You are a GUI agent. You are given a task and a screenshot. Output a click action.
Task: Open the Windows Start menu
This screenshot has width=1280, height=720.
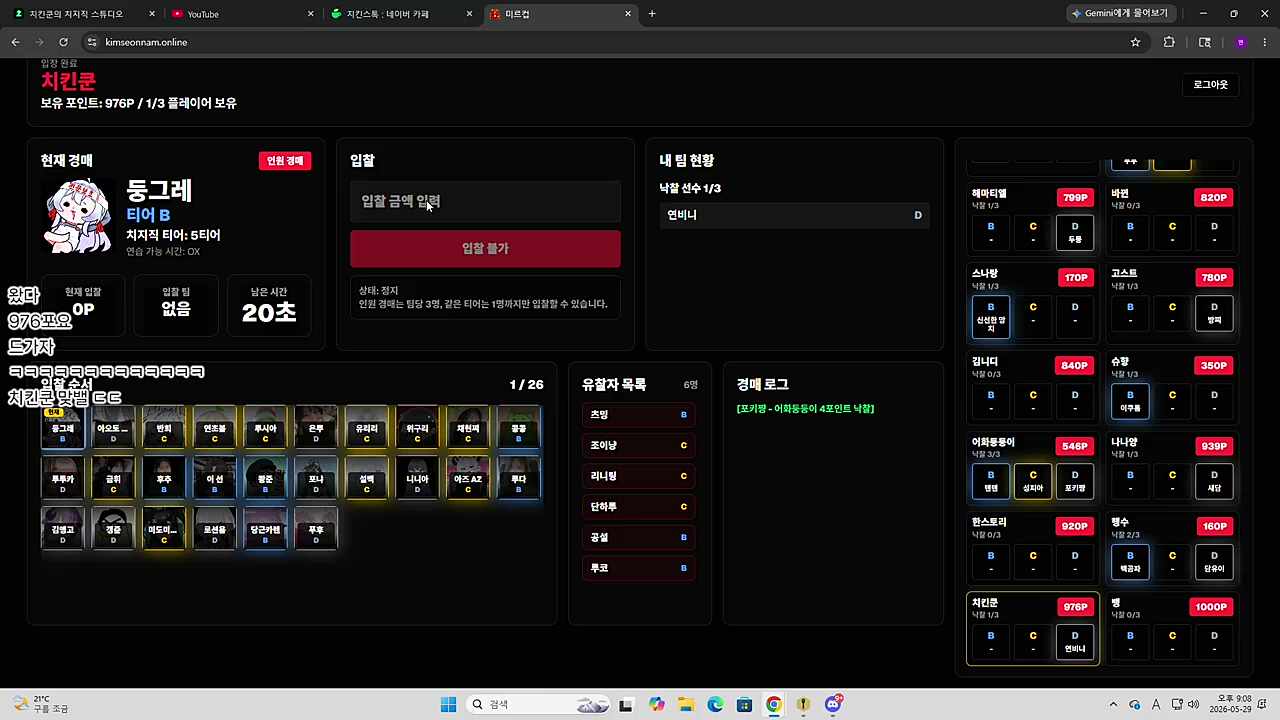(x=448, y=704)
